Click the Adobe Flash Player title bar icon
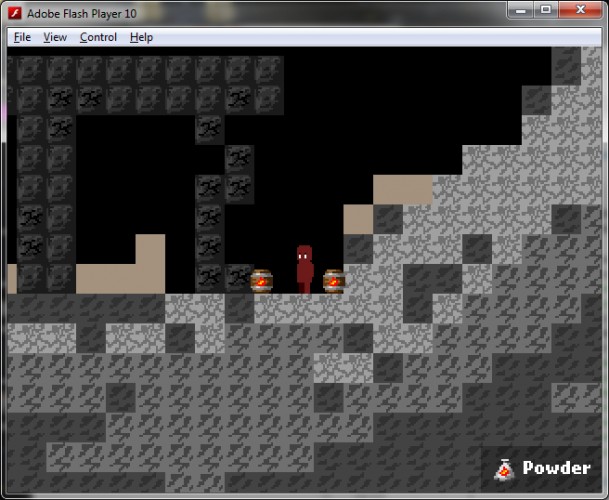Viewport: 609px width, 500px height. [x=15, y=14]
